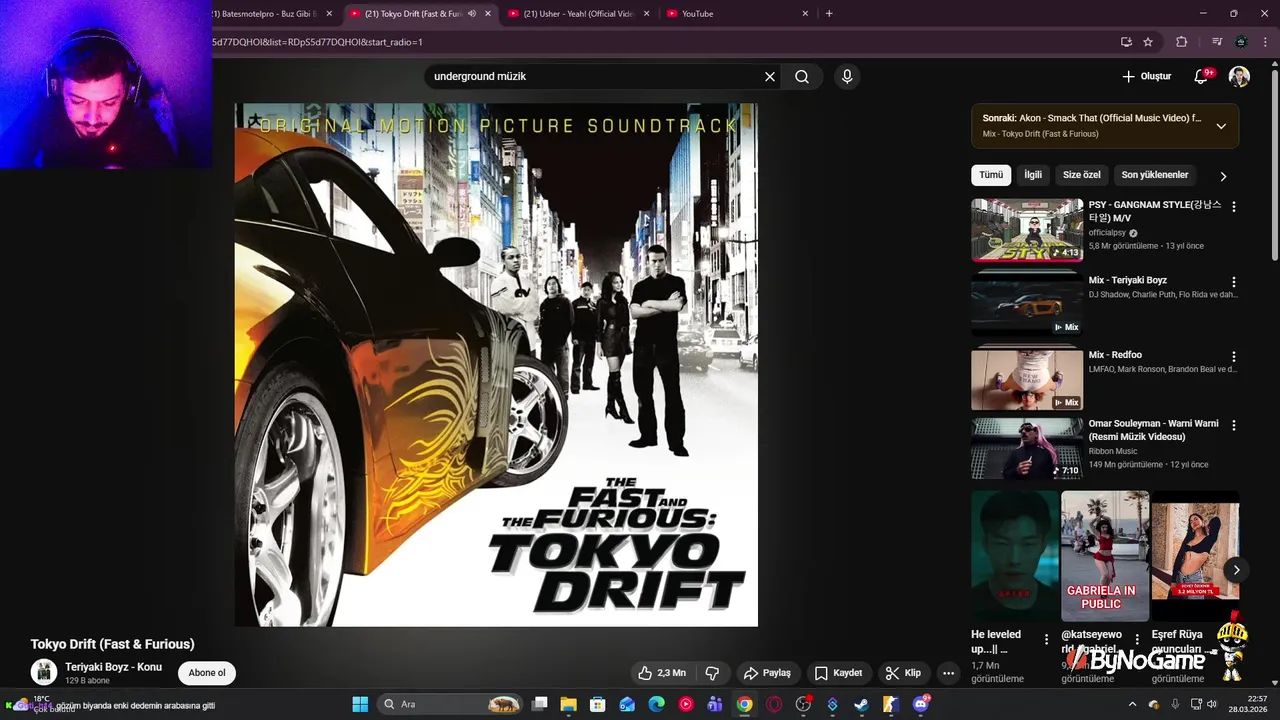Click the Paylaş share button

767,673
